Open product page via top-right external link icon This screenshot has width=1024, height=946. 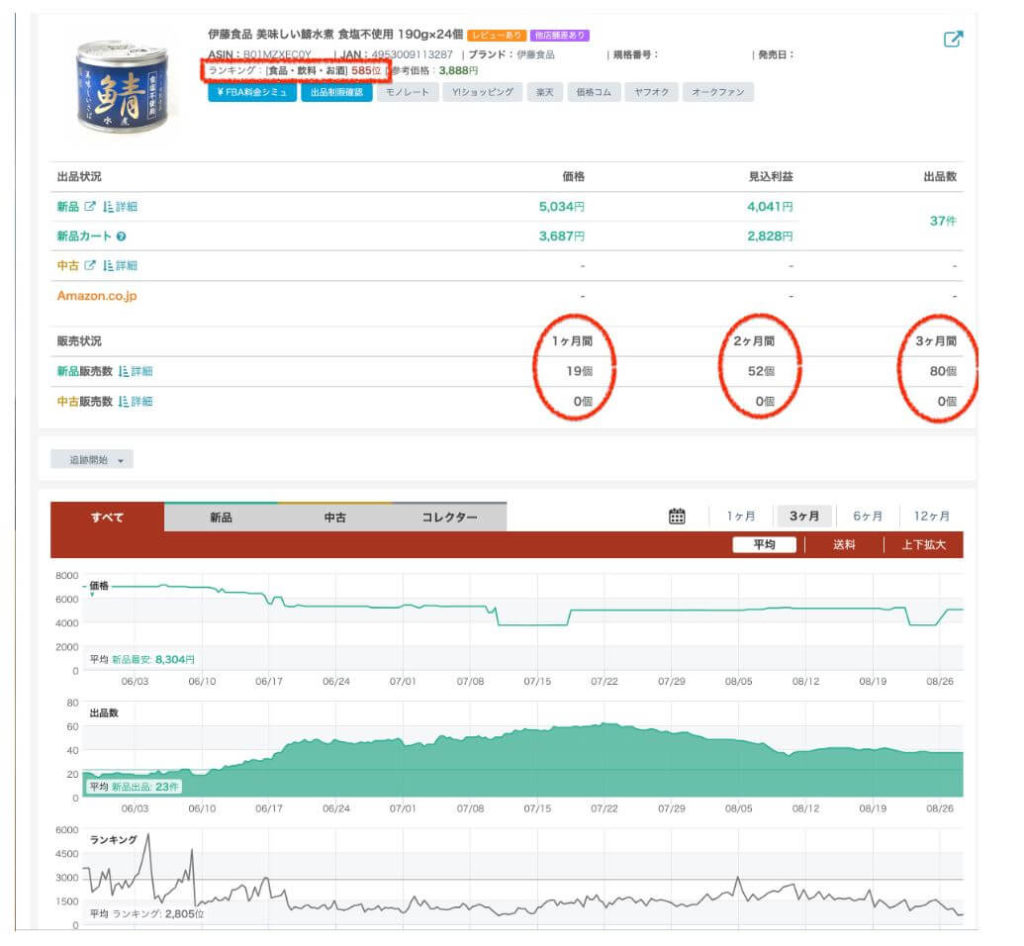coord(953,40)
